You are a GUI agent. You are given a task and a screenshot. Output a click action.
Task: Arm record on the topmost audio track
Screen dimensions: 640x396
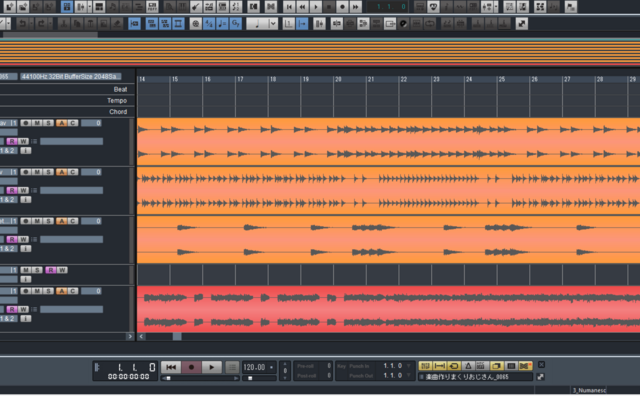26,123
